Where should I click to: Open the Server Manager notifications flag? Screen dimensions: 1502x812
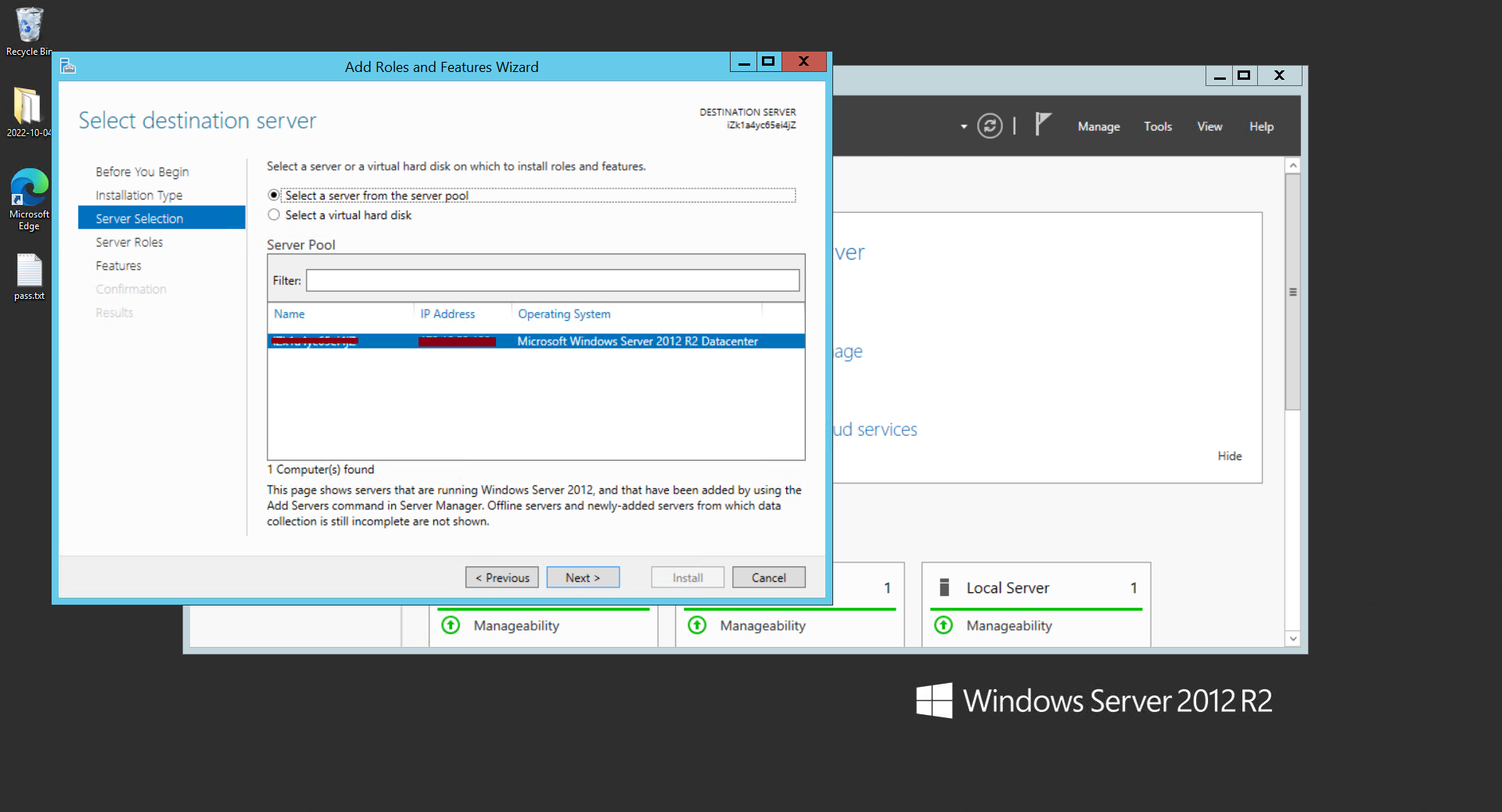1043,124
